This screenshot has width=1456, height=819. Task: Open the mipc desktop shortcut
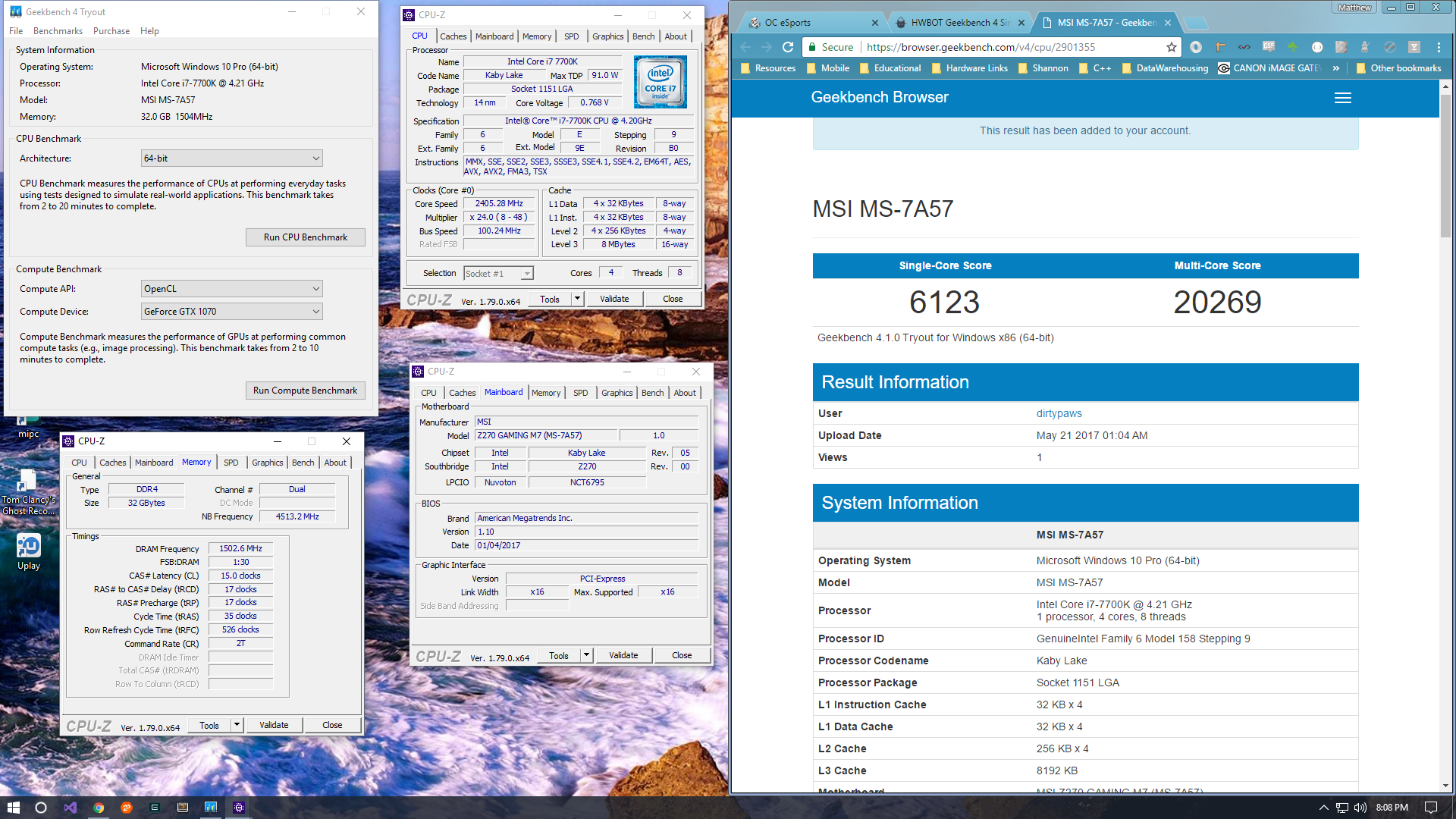coord(28,427)
